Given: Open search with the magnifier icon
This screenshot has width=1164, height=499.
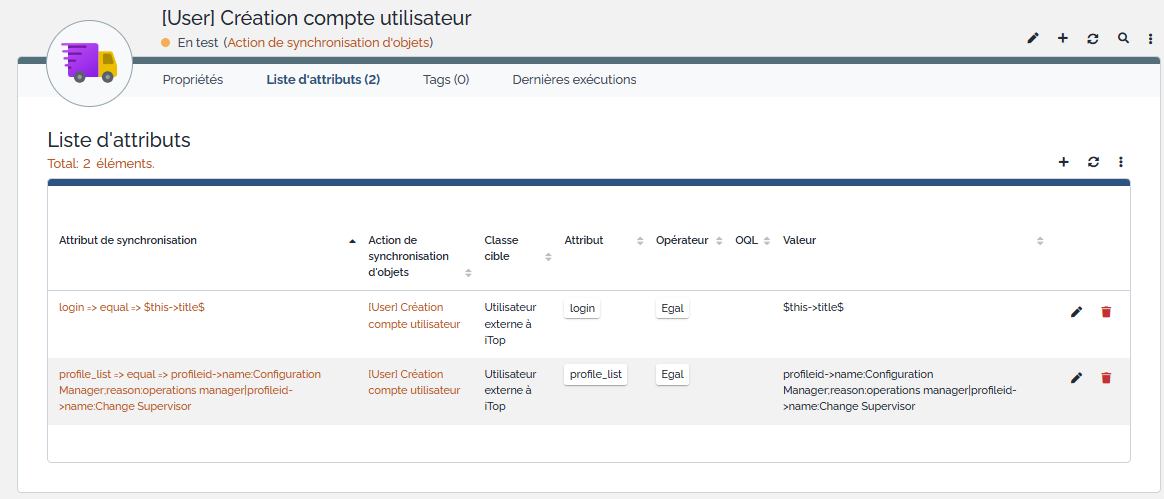Looking at the screenshot, I should (x=1123, y=38).
